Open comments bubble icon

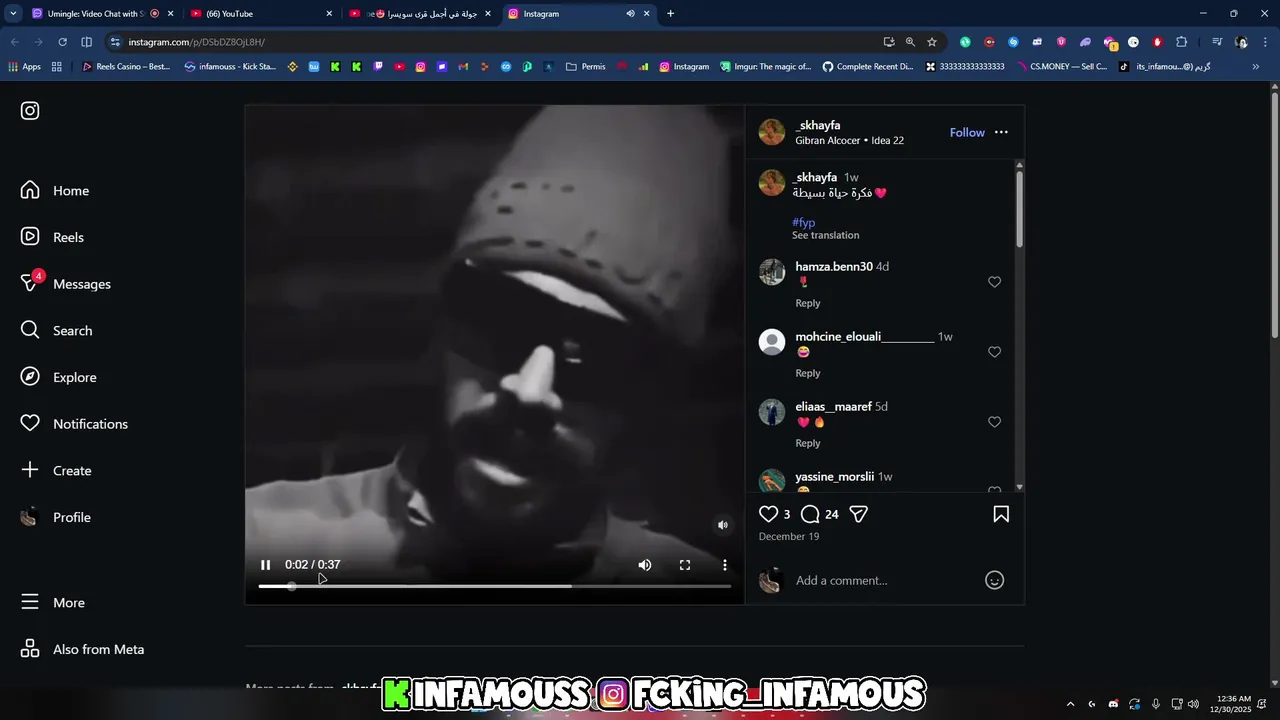point(810,514)
